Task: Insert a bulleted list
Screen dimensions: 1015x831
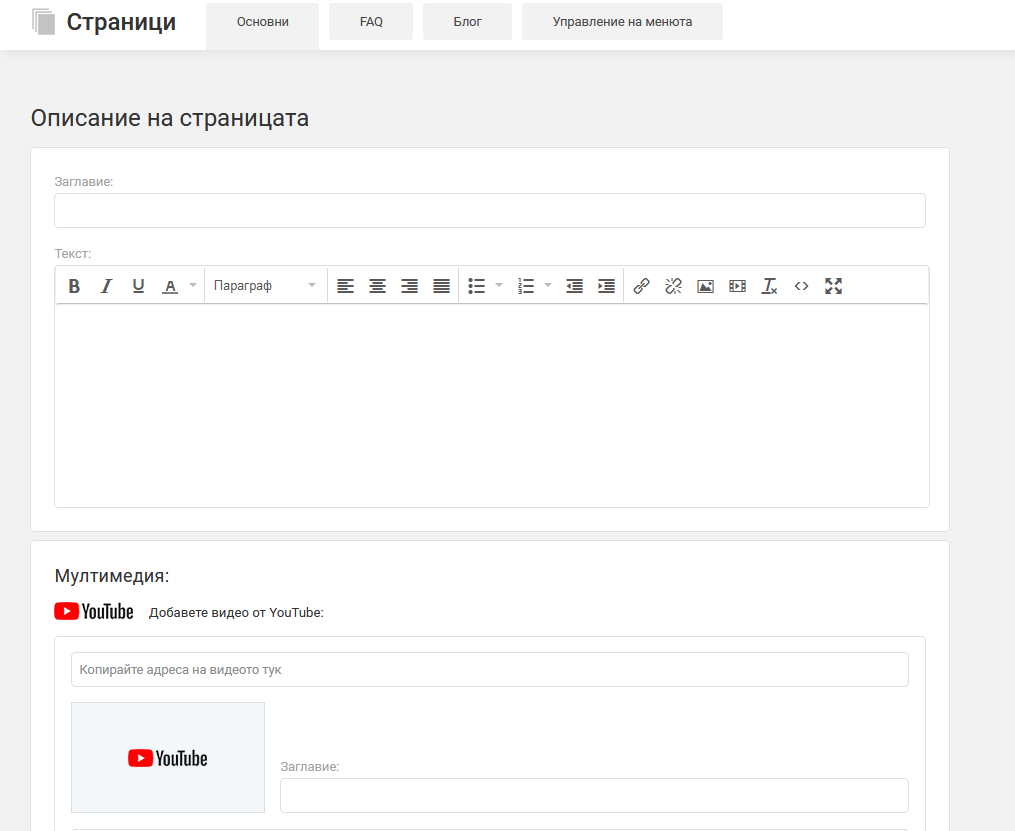Action: coord(477,286)
